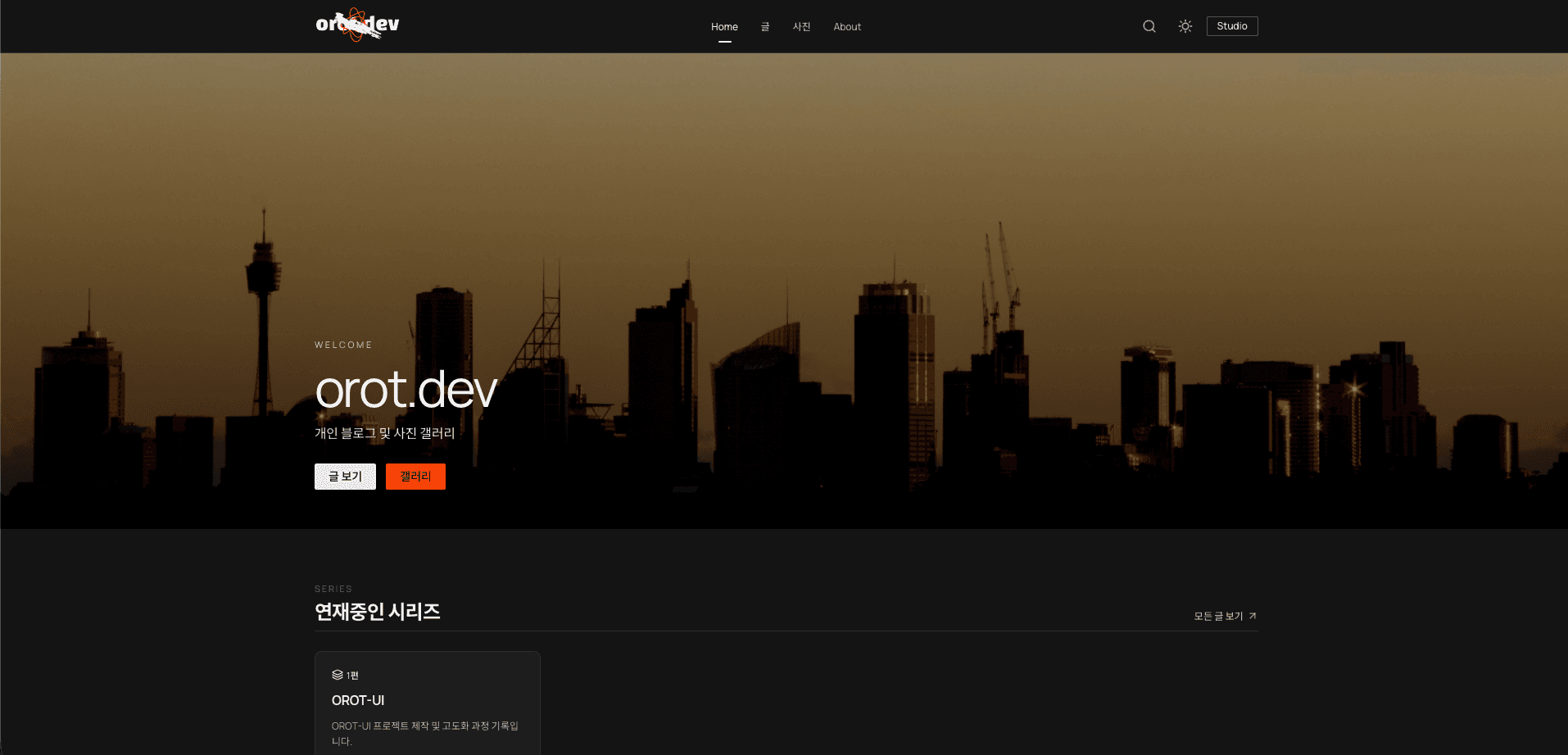Toggle light theme with sun icon

click(1185, 26)
